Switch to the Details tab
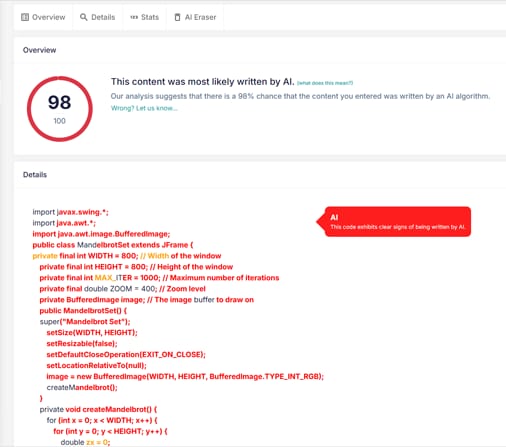The image size is (506, 447). tap(98, 17)
